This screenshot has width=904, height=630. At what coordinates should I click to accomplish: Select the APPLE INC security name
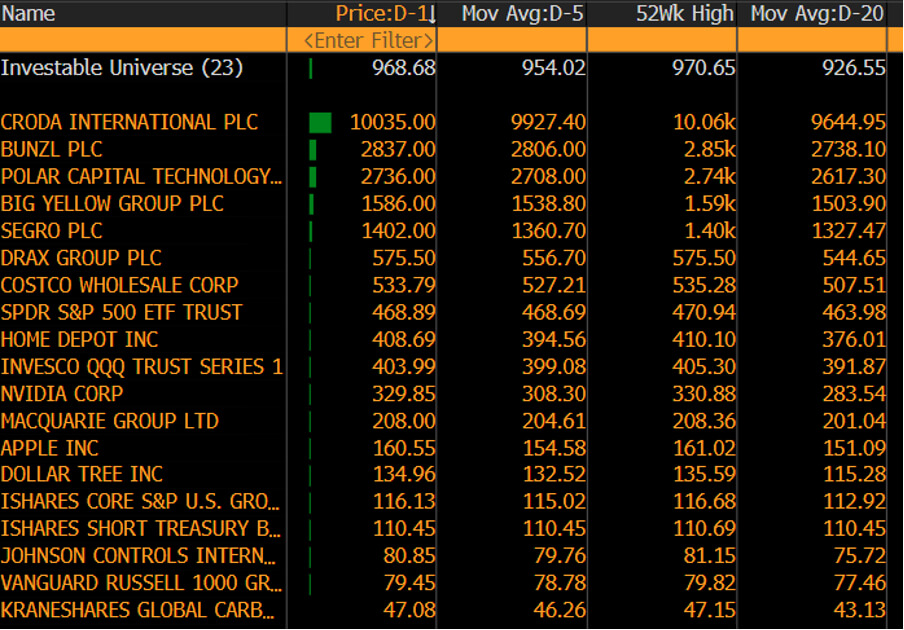click(50, 448)
